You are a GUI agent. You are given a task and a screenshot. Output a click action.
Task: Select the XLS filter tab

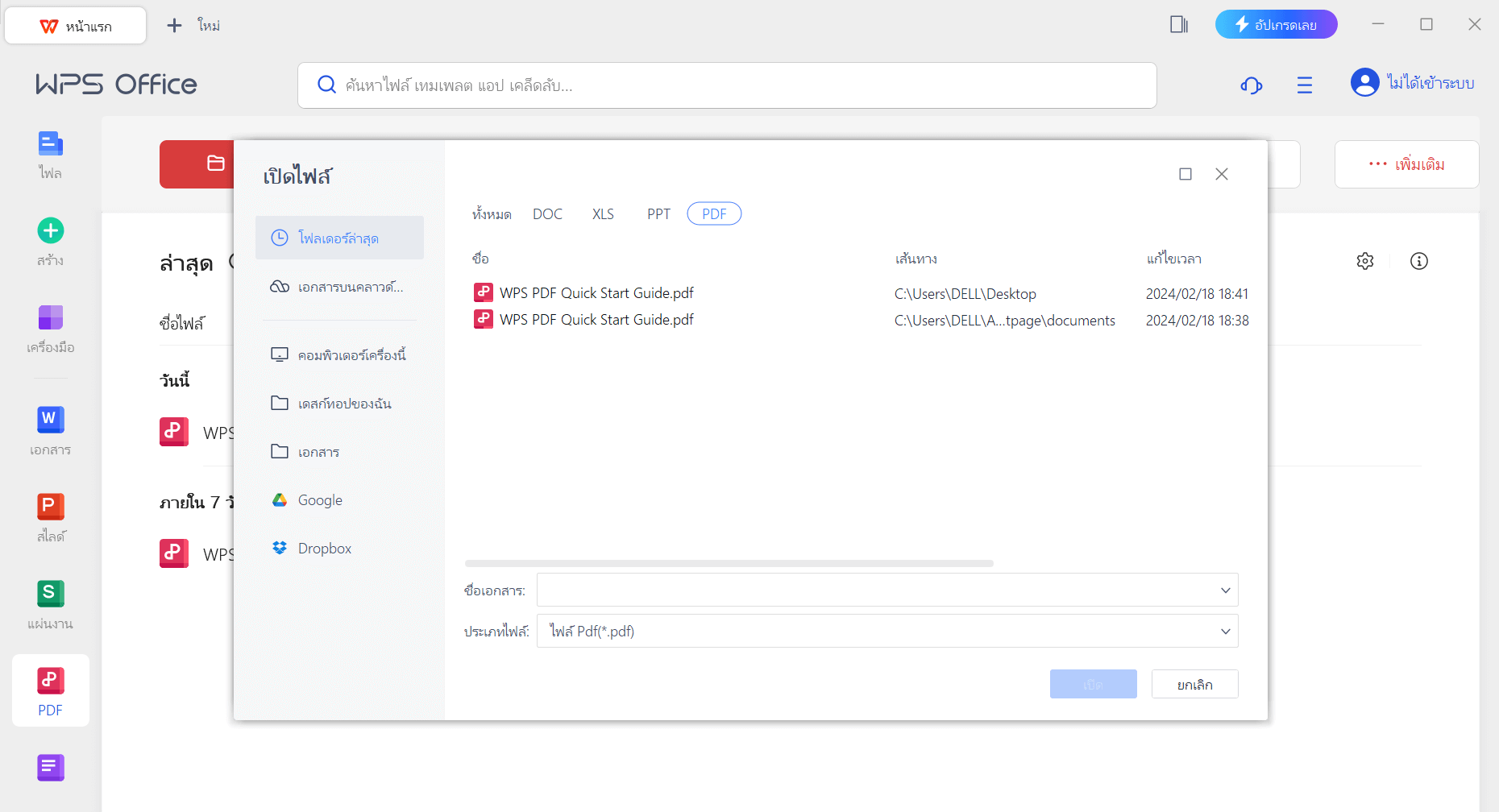[x=603, y=214]
